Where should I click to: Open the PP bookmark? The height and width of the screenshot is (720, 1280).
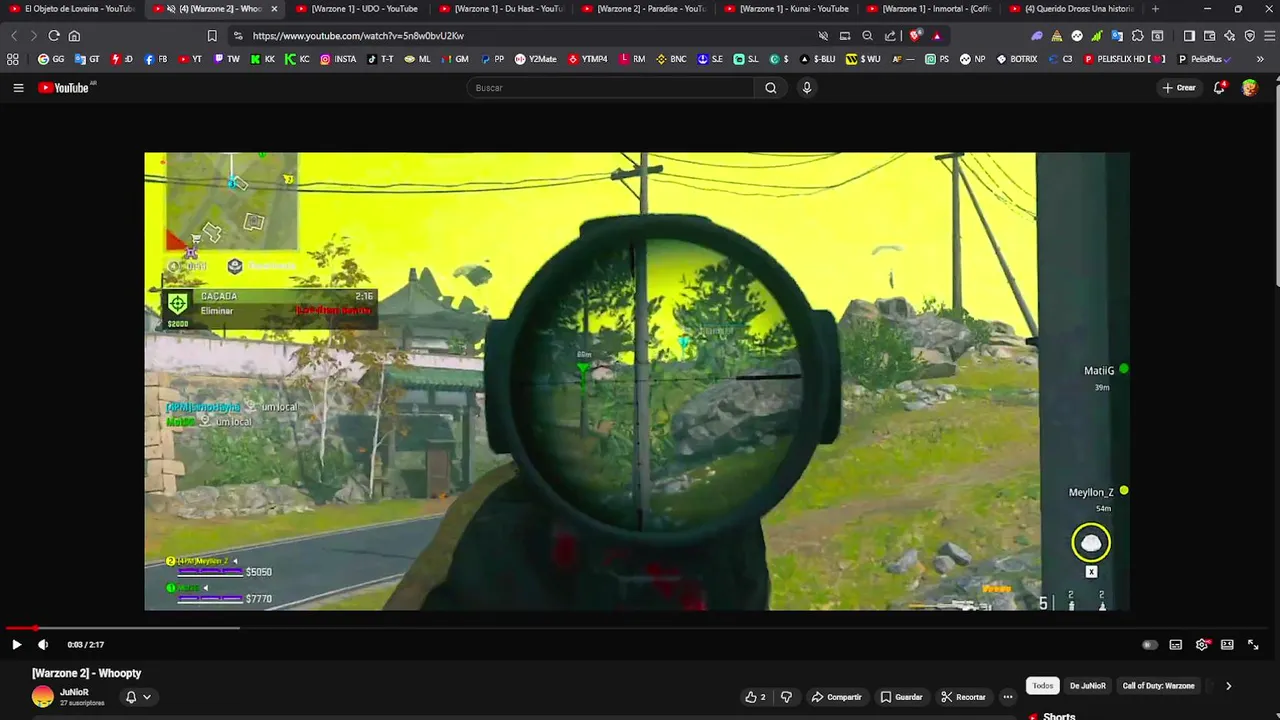(492, 59)
